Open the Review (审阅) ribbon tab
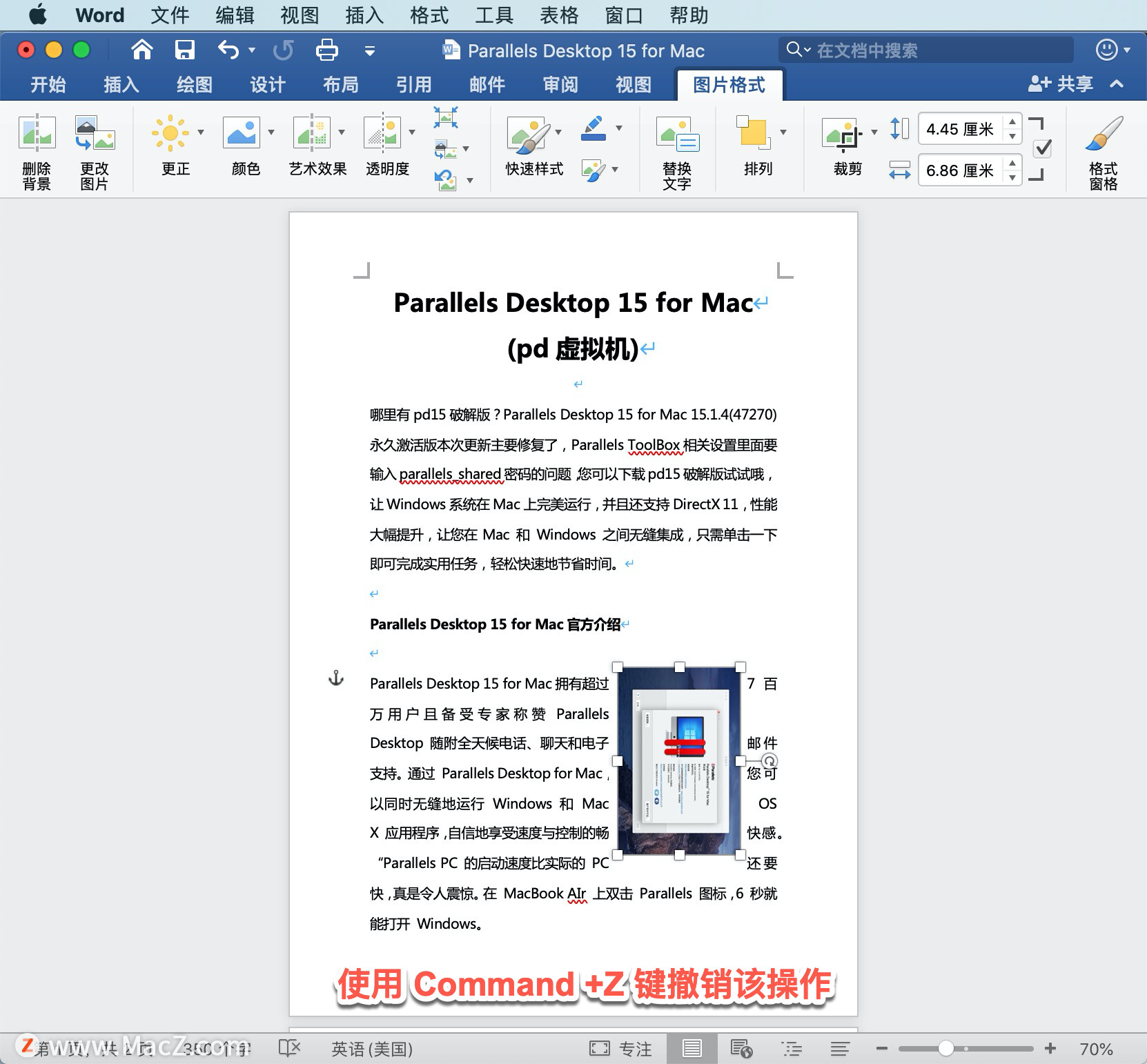Viewport: 1147px width, 1064px height. [x=560, y=84]
